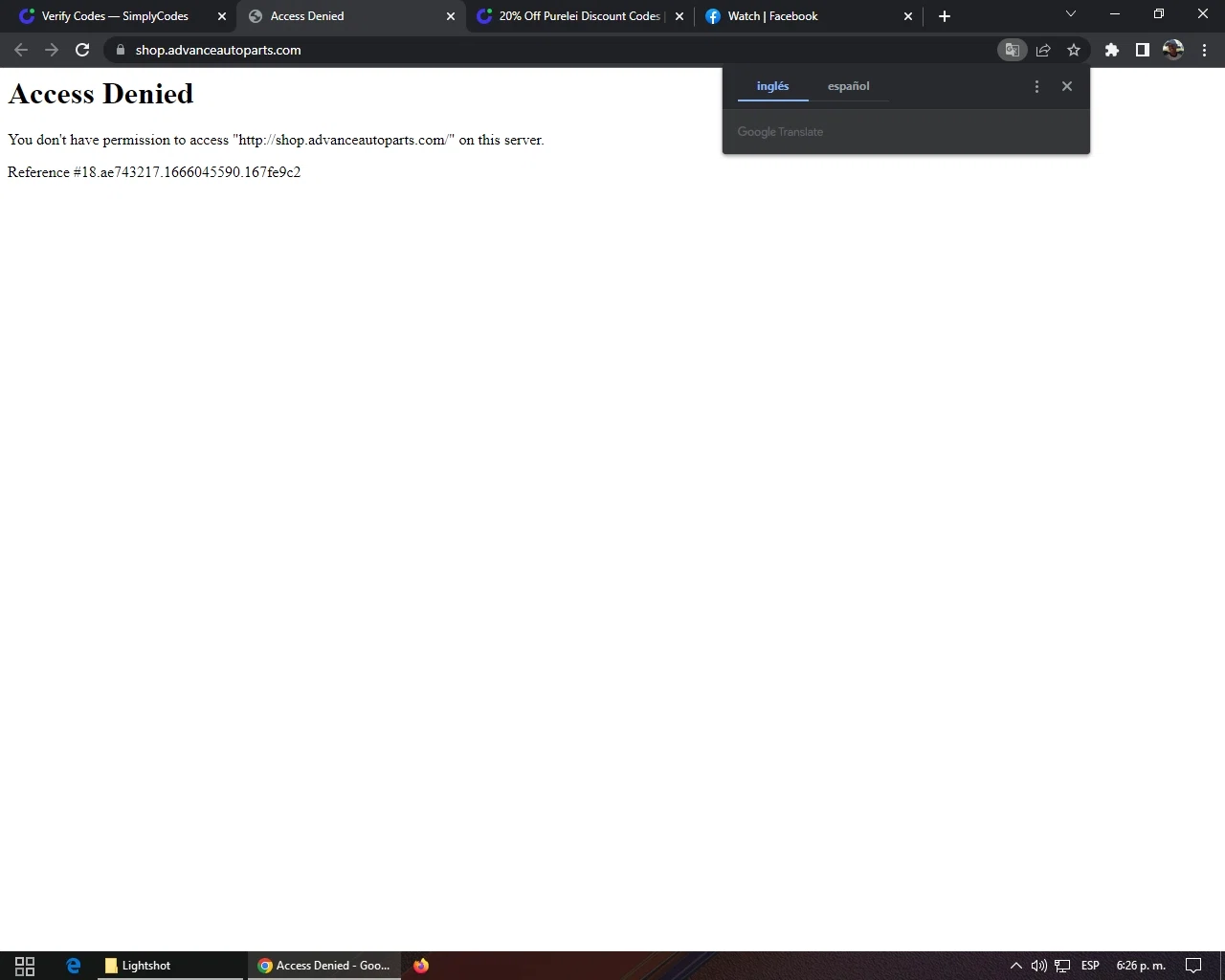Open a new browser tab

point(945,16)
